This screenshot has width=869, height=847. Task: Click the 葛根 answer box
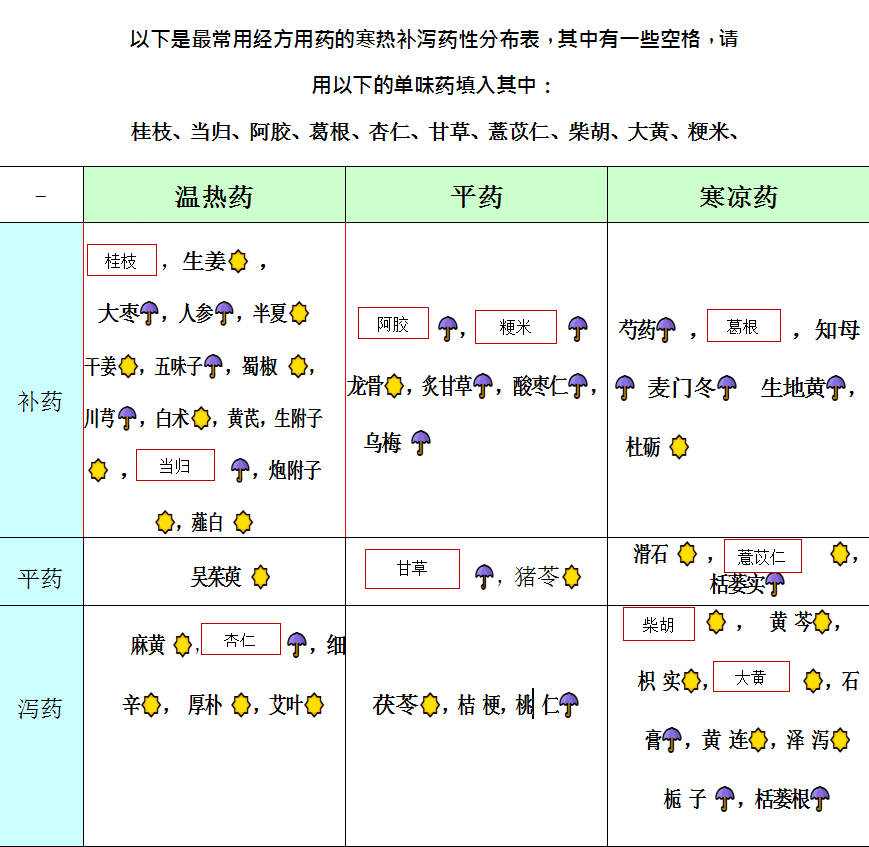[x=744, y=326]
